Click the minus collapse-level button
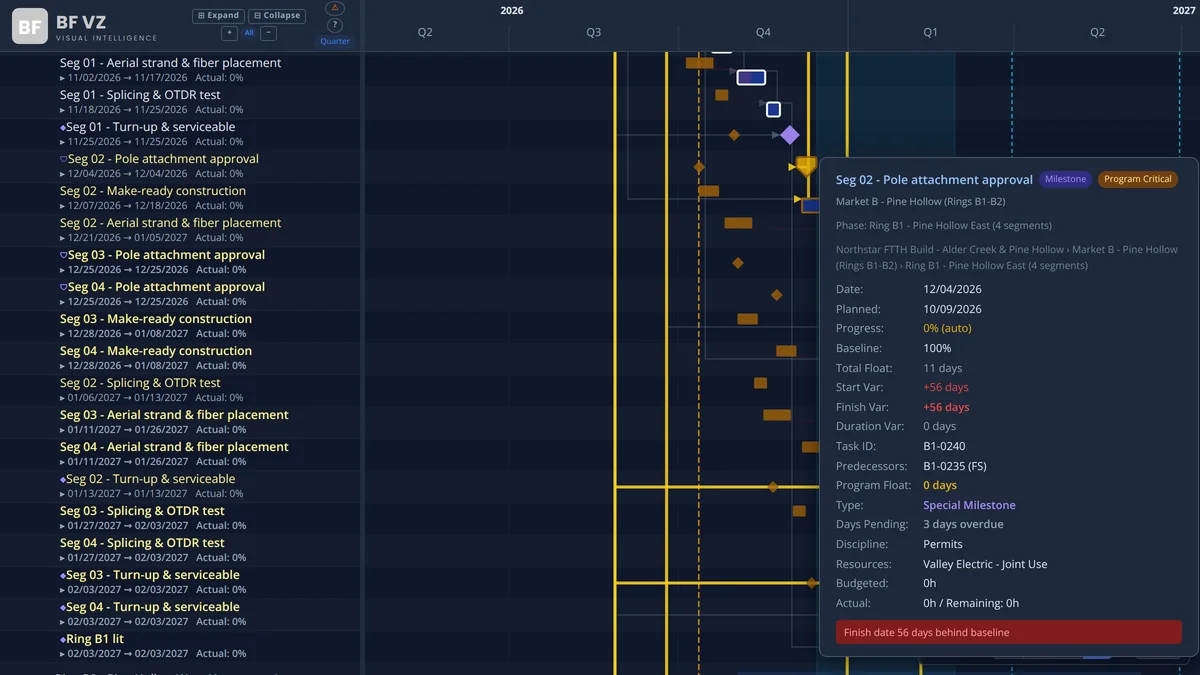The height and width of the screenshot is (675, 1200). point(268,33)
